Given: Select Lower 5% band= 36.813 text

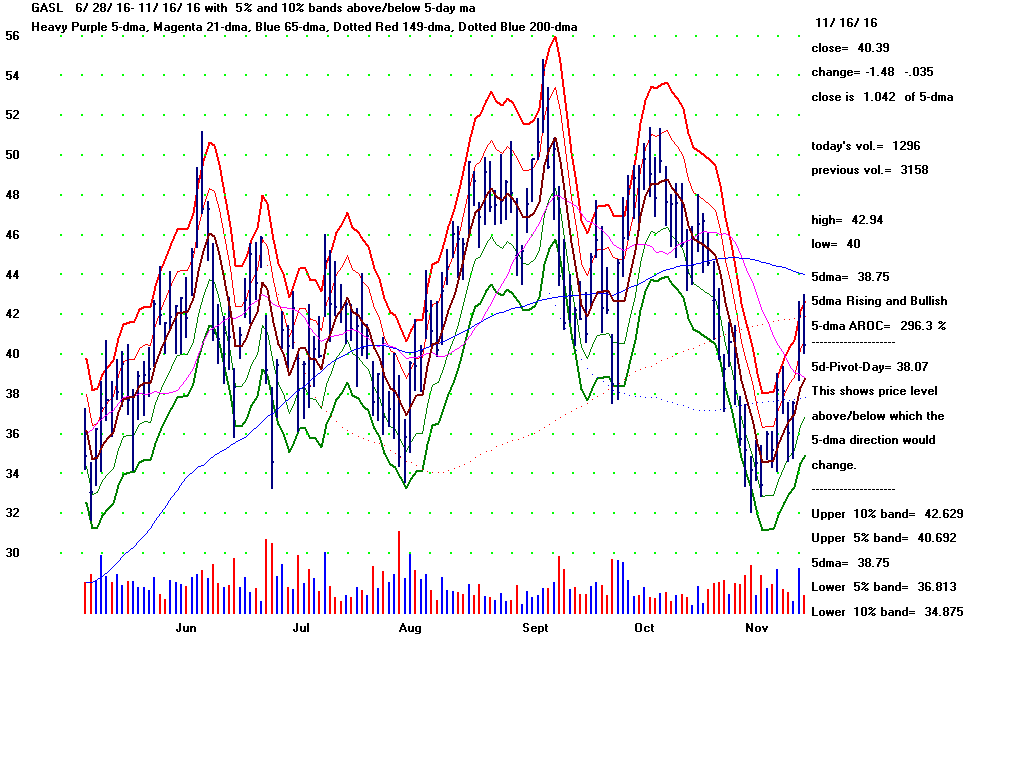Looking at the screenshot, I should (x=887, y=587).
